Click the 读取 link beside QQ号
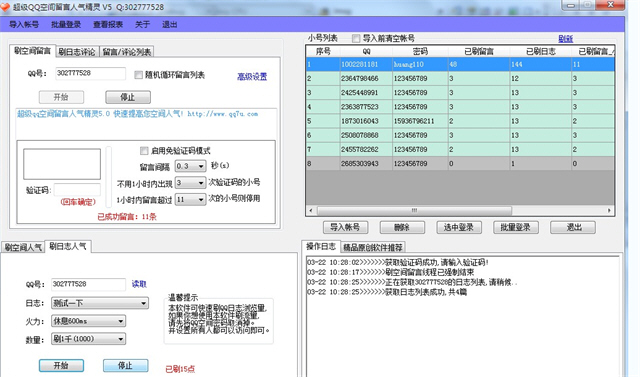This screenshot has height=377, width=640. coord(139,284)
